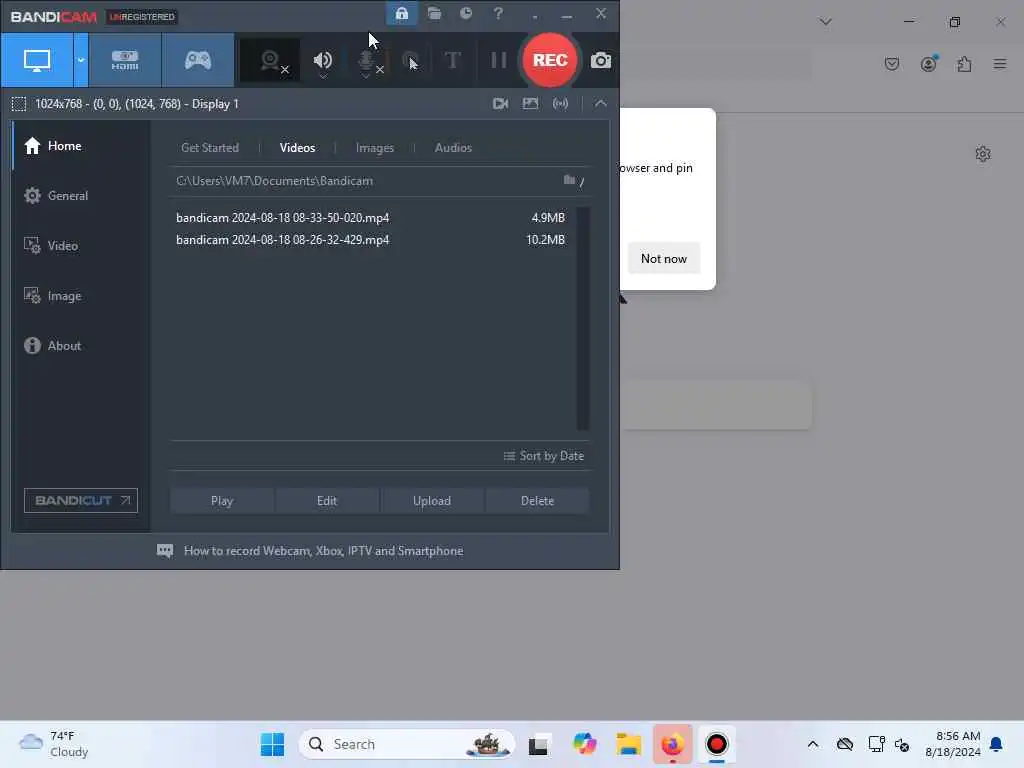The image size is (1024, 768).
Task: Open Sort by Date menu
Action: point(544,456)
